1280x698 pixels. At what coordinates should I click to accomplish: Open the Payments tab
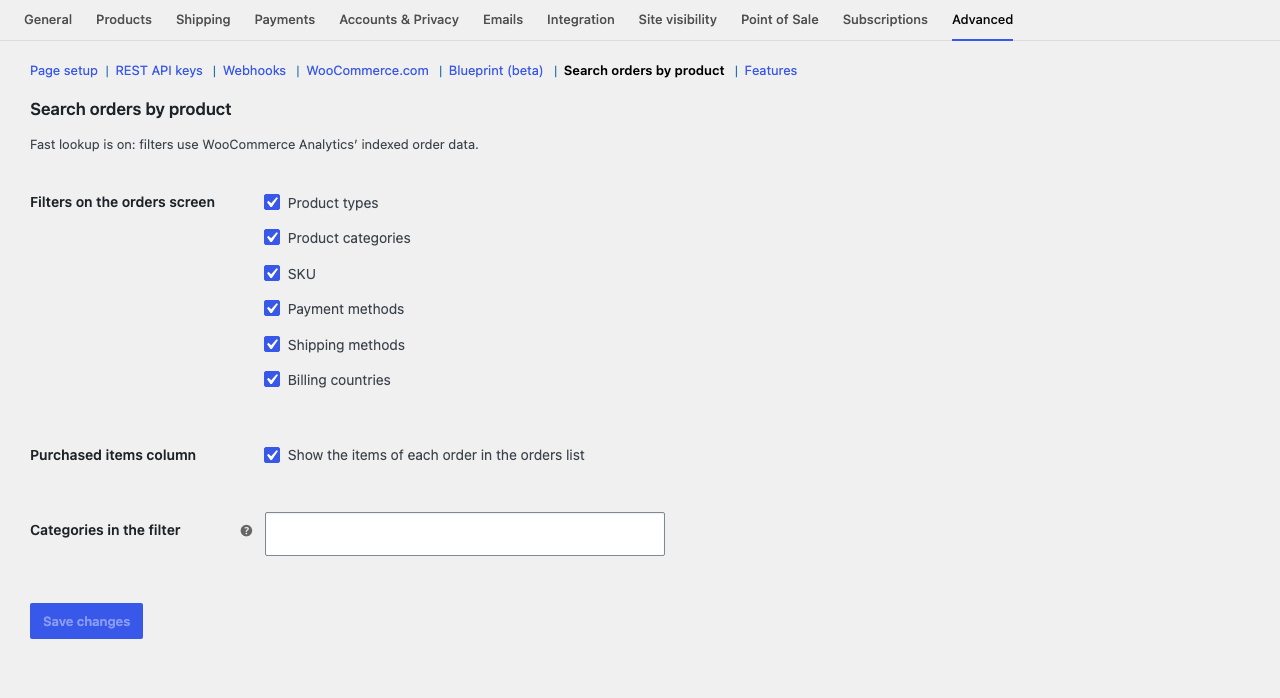point(285,20)
